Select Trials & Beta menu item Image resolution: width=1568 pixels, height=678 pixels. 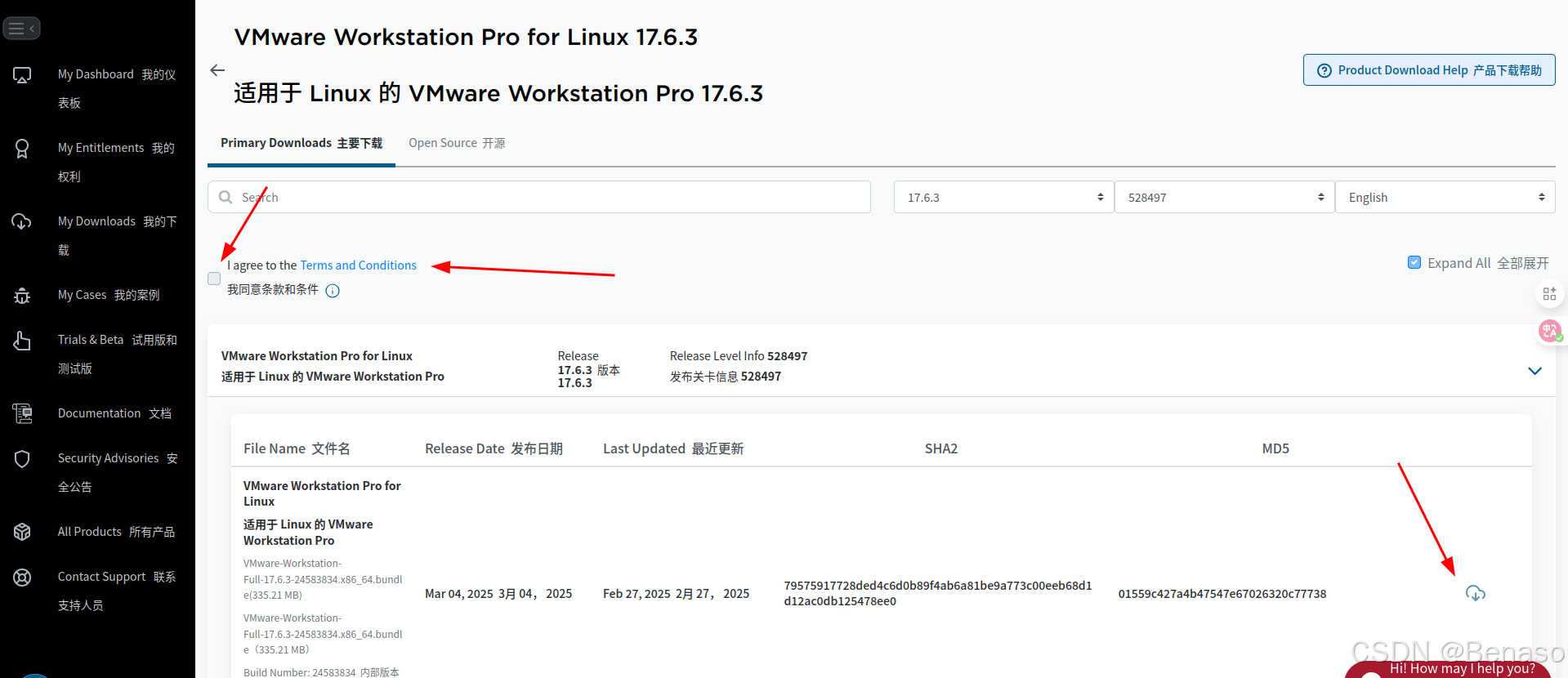click(118, 354)
